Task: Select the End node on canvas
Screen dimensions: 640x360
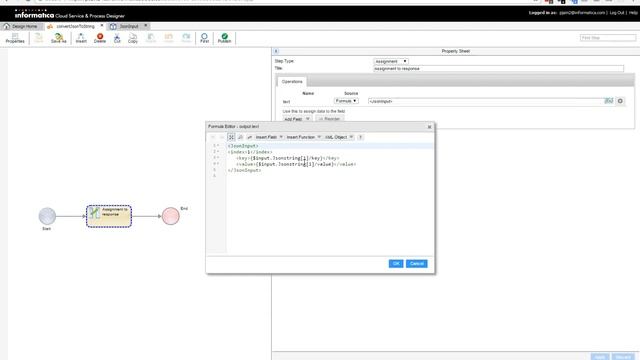Action: point(171,216)
